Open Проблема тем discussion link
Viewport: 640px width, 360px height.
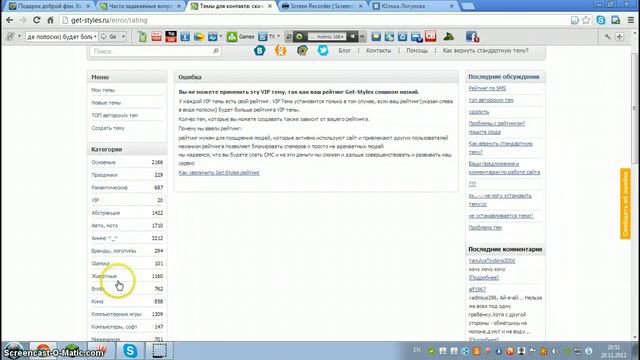point(485,227)
